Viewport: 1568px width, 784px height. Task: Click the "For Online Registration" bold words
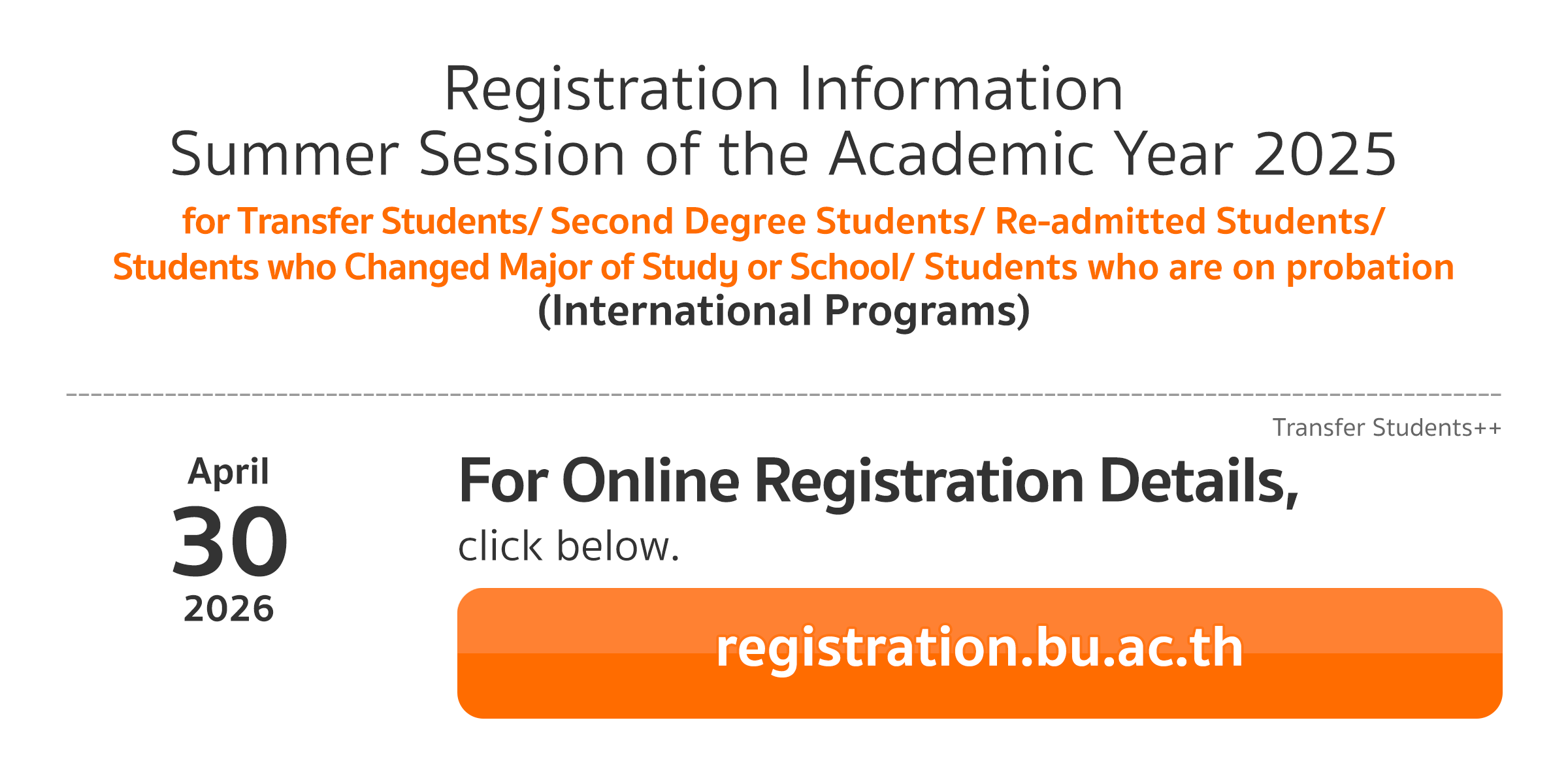click(x=771, y=482)
